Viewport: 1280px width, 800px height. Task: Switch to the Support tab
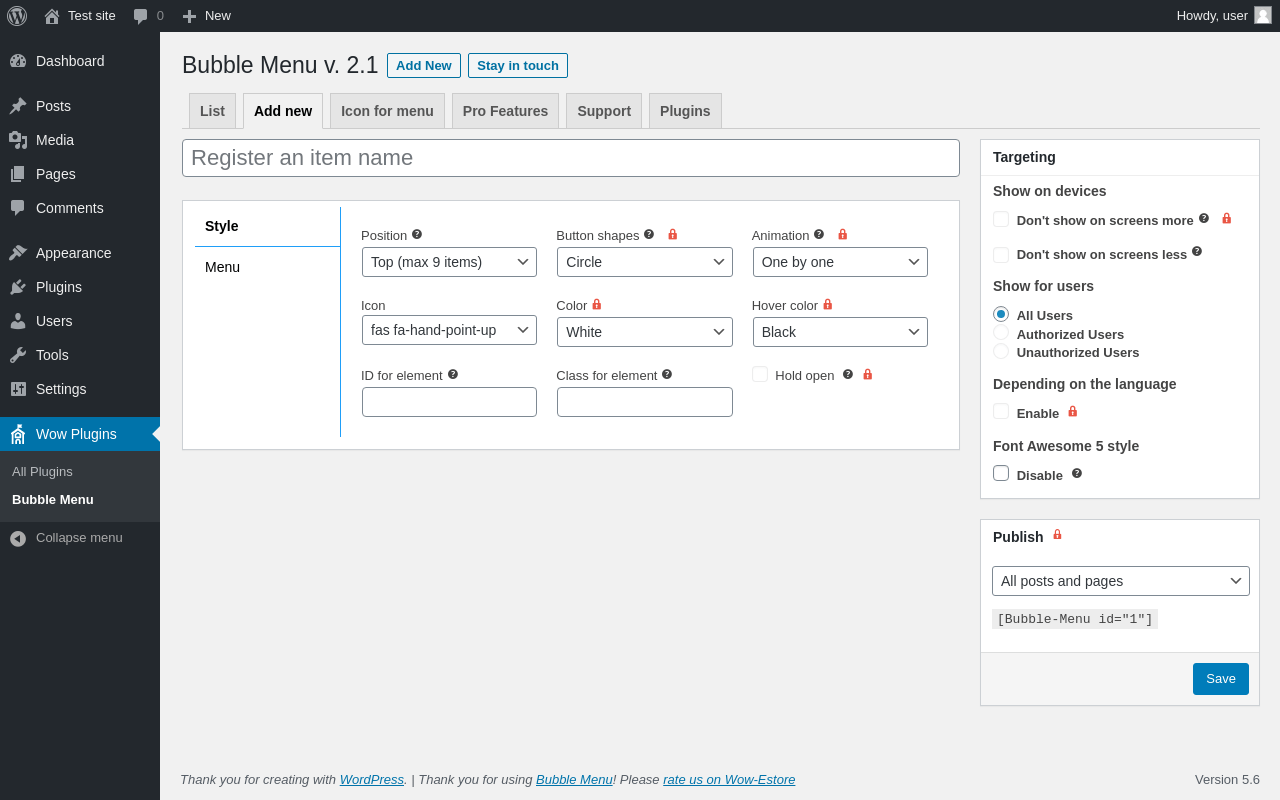coord(604,111)
